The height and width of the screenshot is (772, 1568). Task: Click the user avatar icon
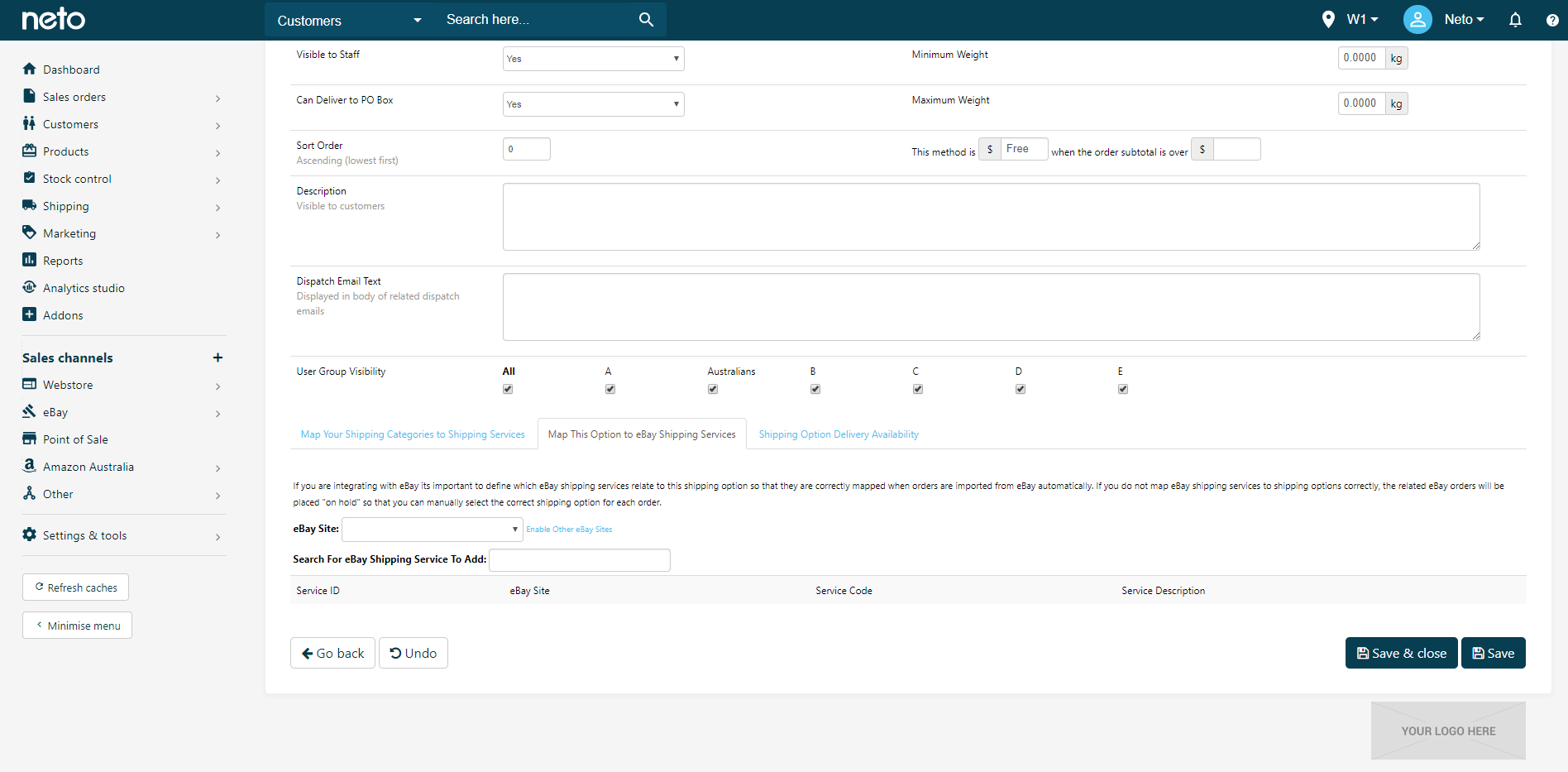pyautogui.click(x=1417, y=19)
